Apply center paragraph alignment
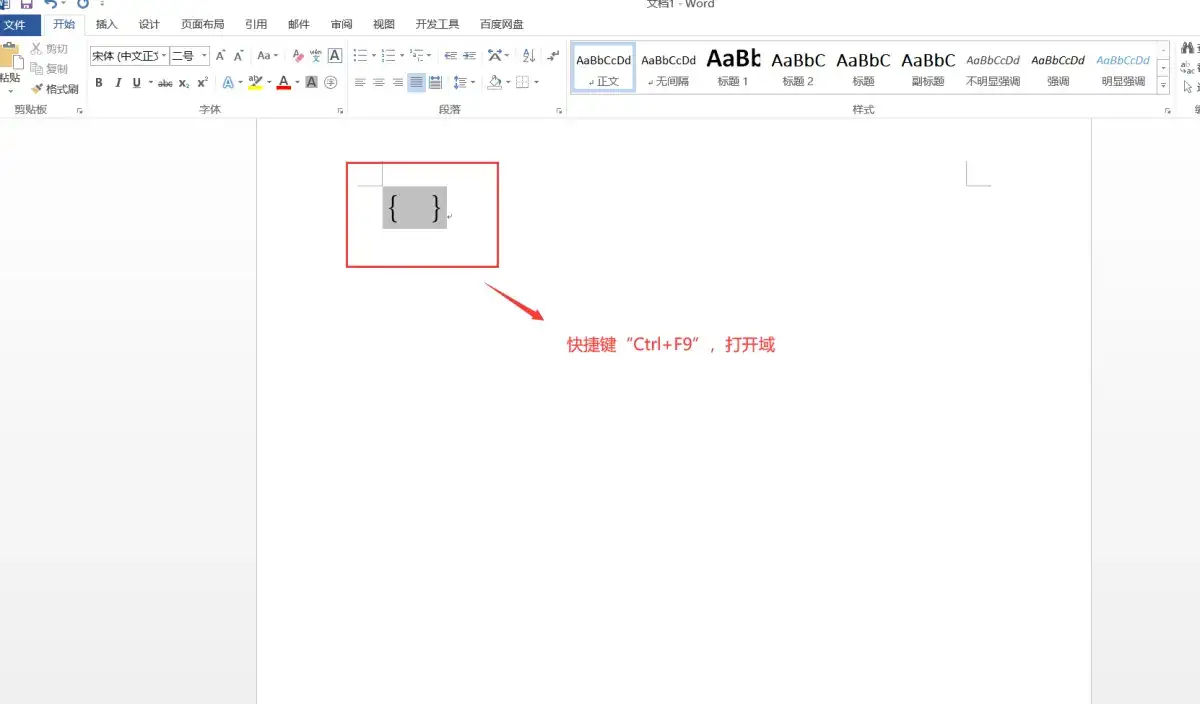The image size is (1200, 704). point(378,82)
